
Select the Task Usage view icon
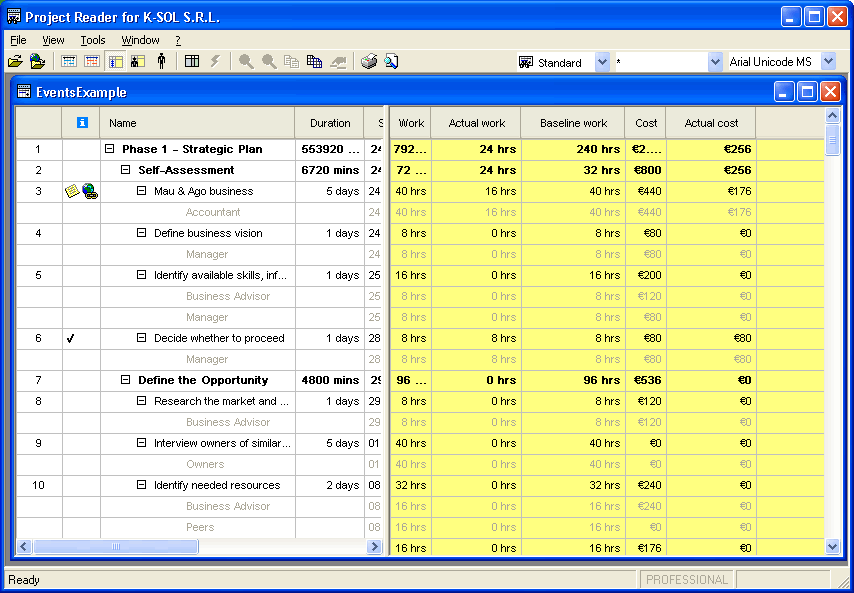coord(115,62)
